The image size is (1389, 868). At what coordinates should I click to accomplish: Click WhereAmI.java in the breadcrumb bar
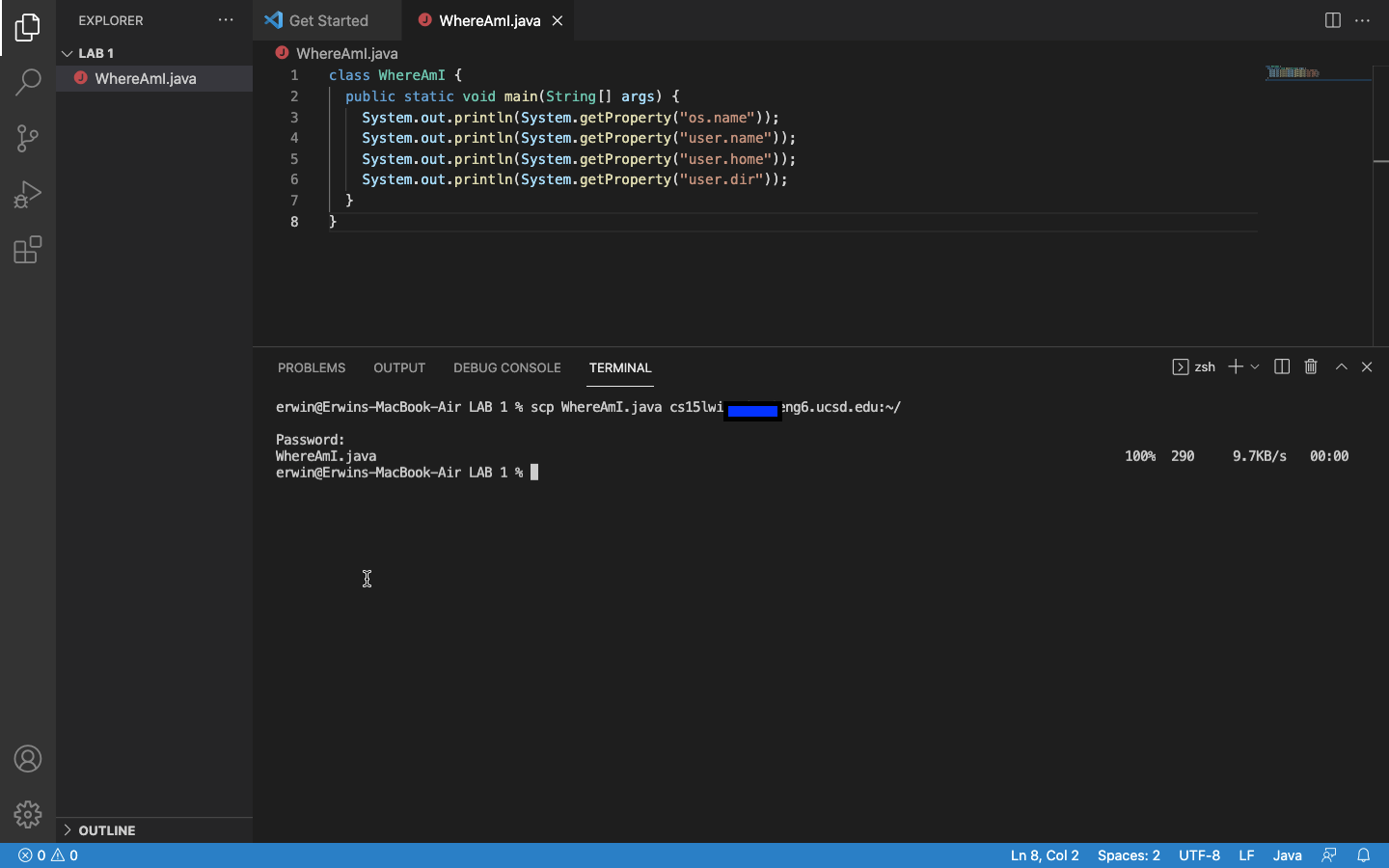(346, 54)
